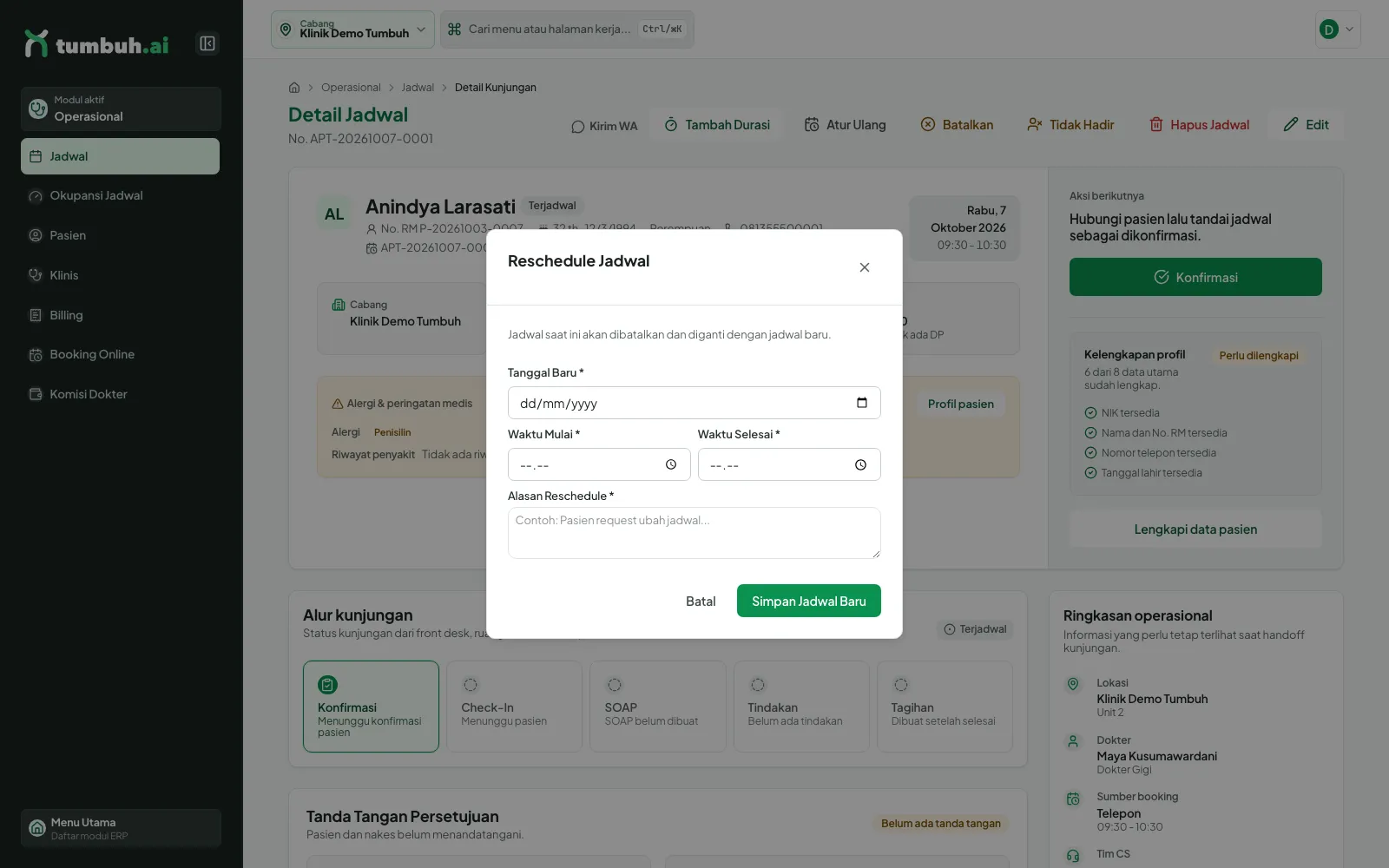1389x868 pixels.
Task: Click the menu search box
Action: pos(567,30)
